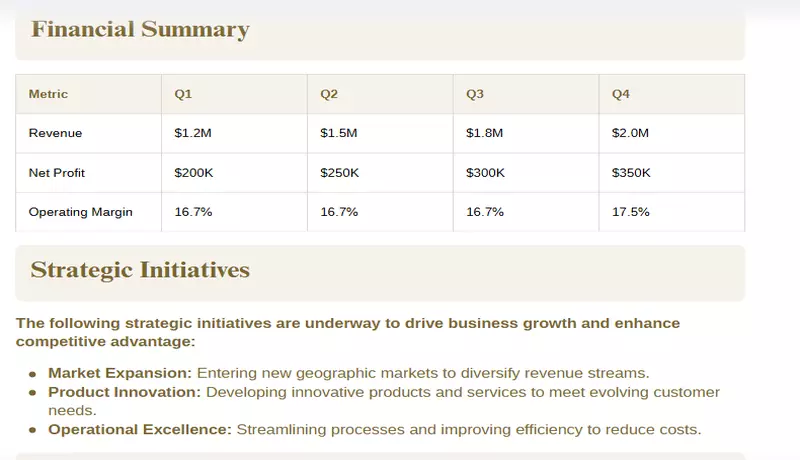Viewport: 800px width, 460px height.
Task: Click the Q2 net profit value $250K
Action: tap(339, 173)
